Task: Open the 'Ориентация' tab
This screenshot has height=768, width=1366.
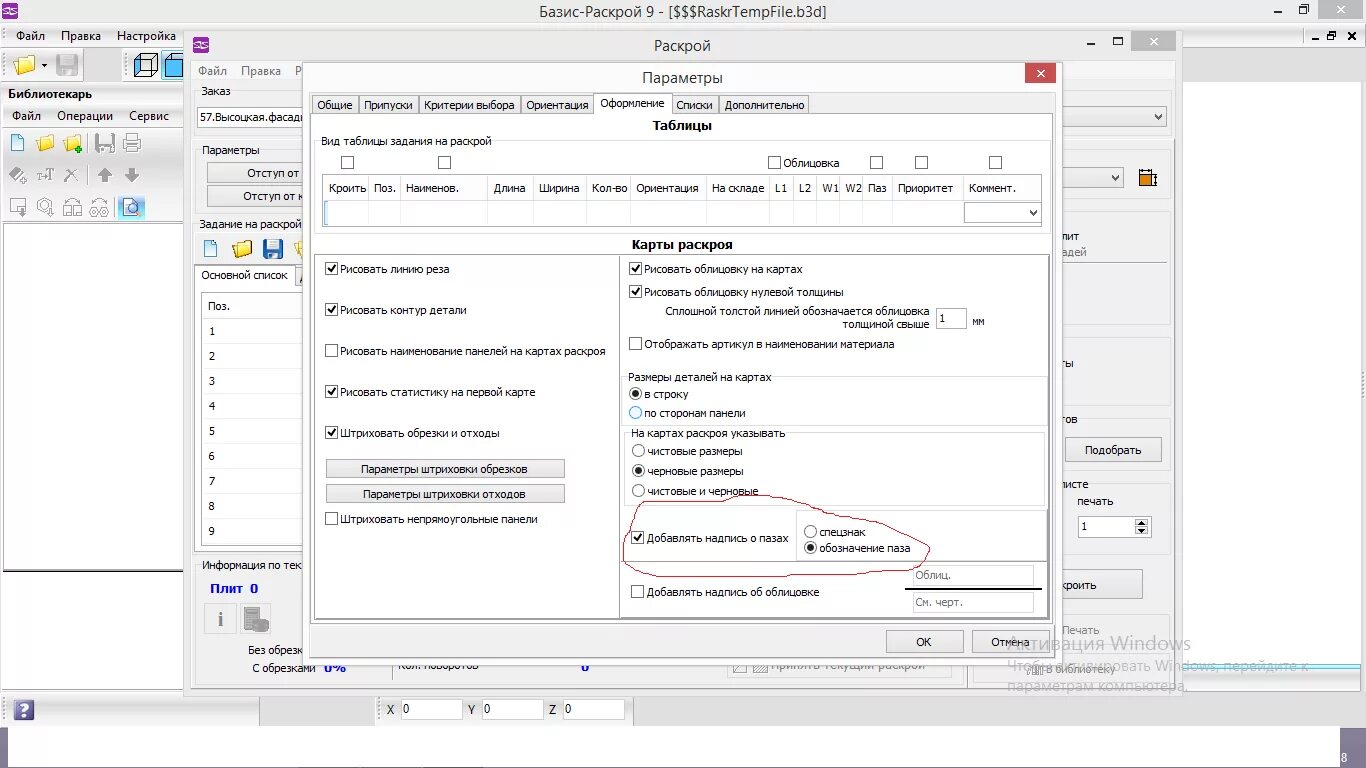Action: coord(557,105)
